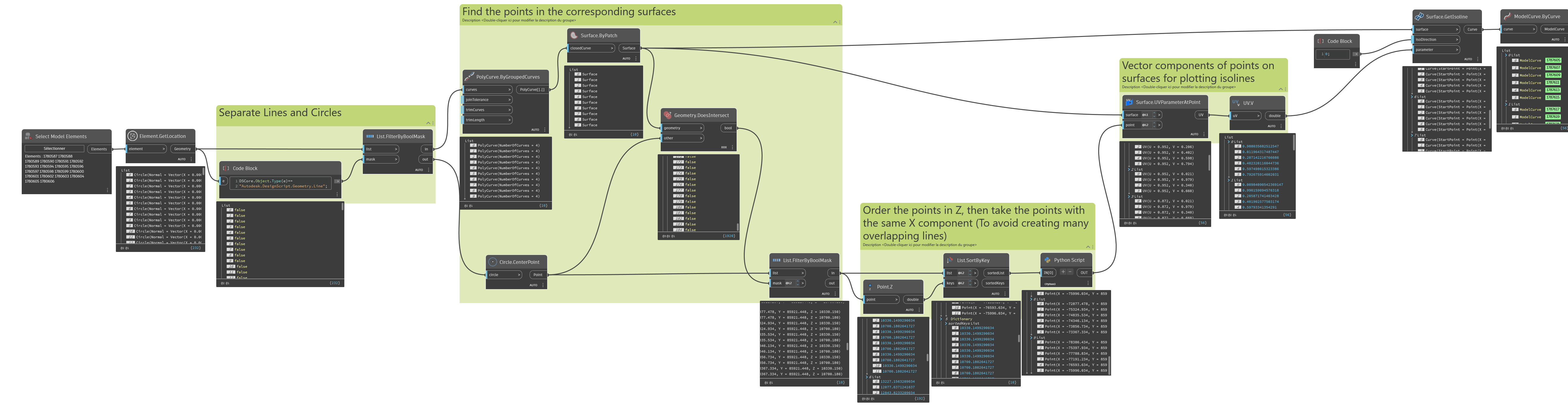Open the three-dot menu of Element.GetLocation node
The image size is (1568, 405).
[x=191, y=159]
